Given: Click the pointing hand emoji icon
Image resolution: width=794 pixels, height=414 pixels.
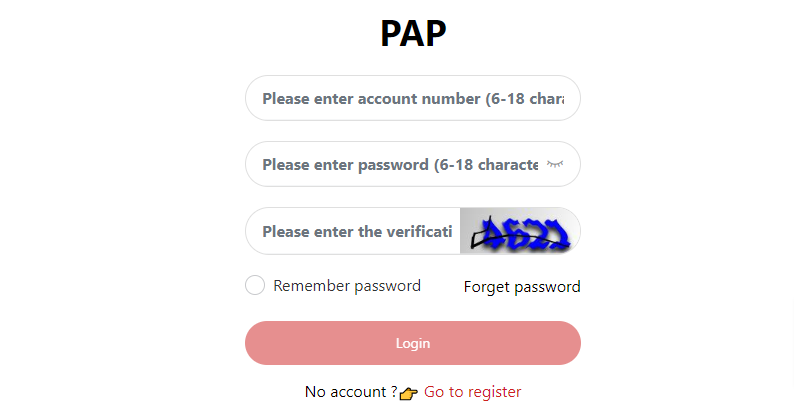Looking at the screenshot, I should tap(408, 393).
